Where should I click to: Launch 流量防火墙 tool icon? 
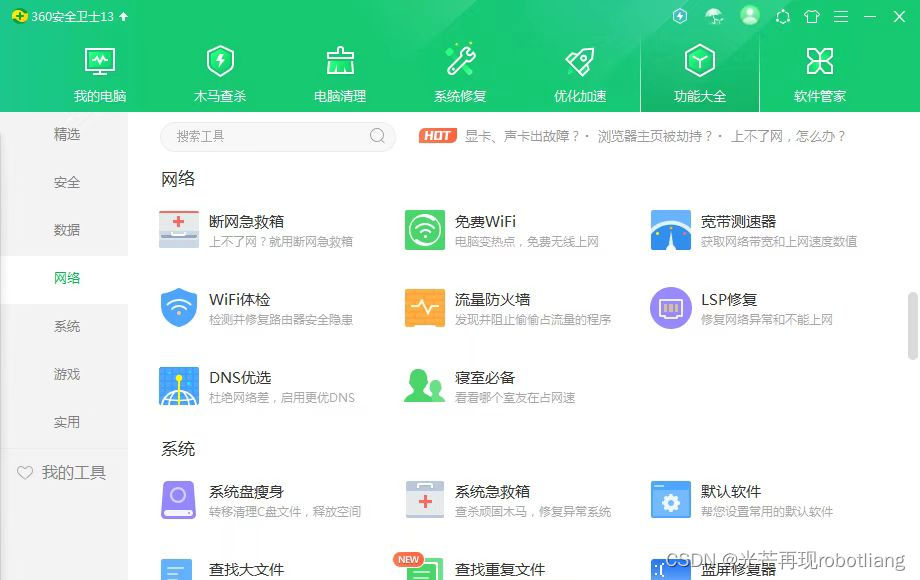425,308
